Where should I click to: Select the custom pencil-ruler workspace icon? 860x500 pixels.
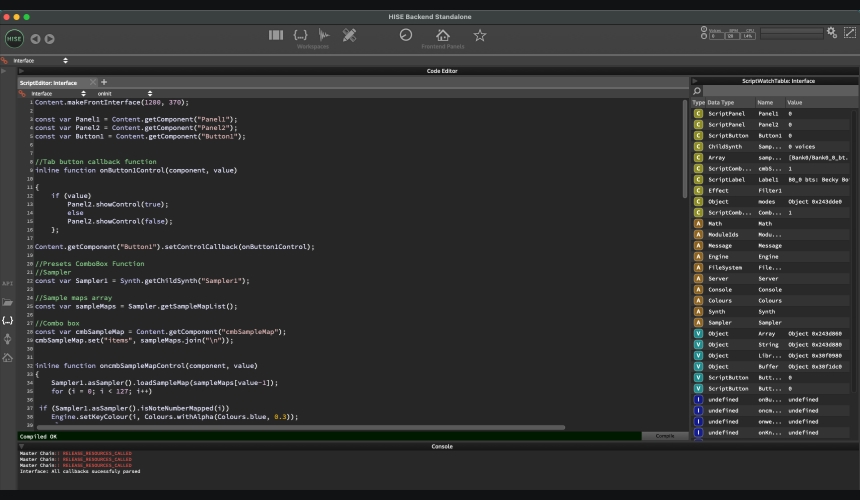coord(349,35)
